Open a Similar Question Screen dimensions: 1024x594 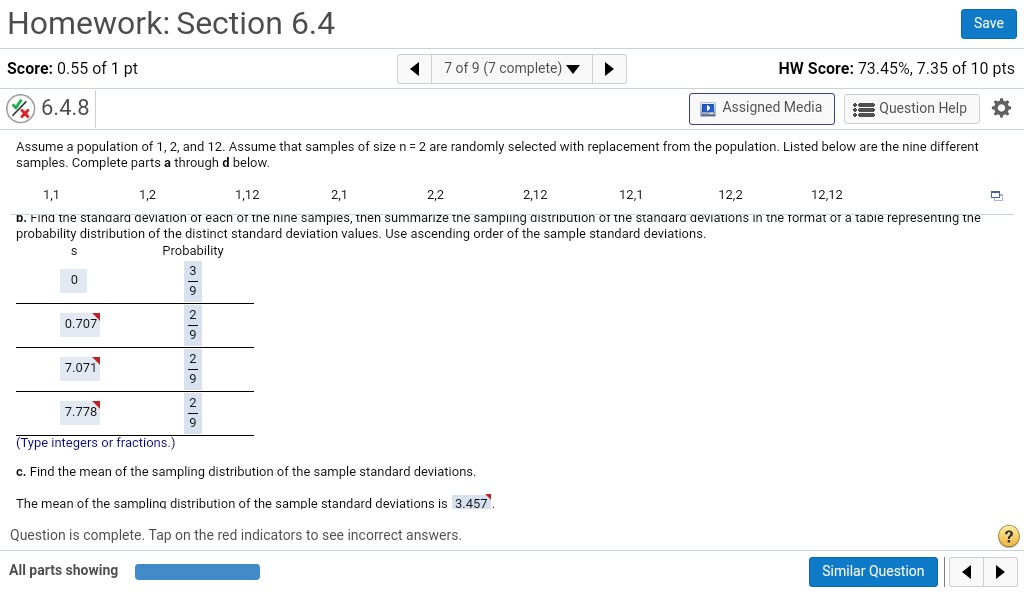873,572
